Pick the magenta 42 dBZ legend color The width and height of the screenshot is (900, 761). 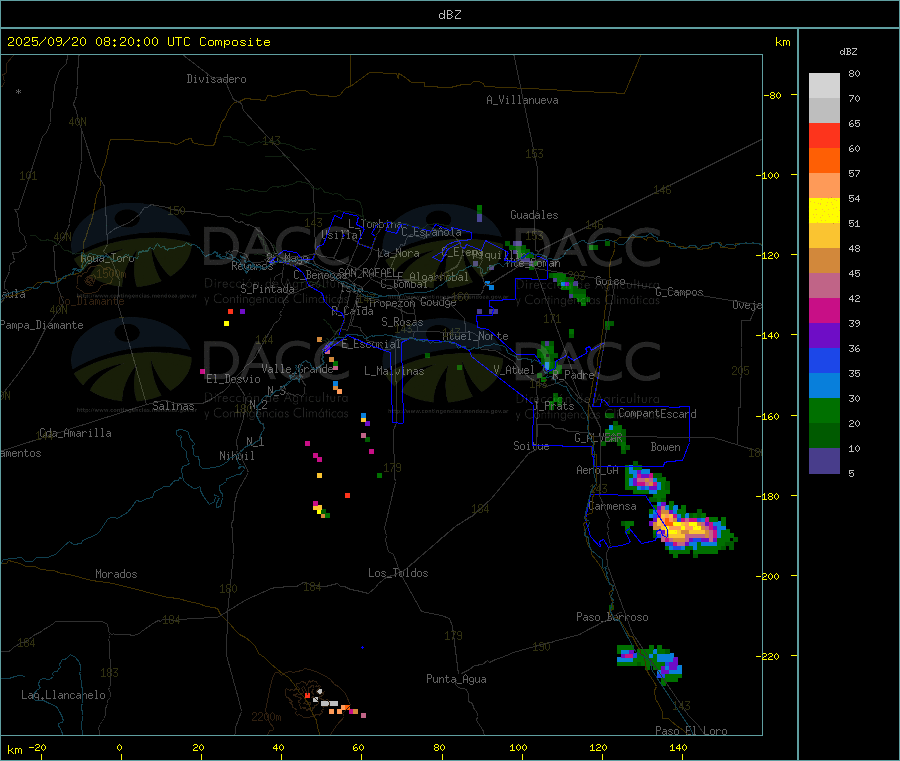(x=824, y=310)
